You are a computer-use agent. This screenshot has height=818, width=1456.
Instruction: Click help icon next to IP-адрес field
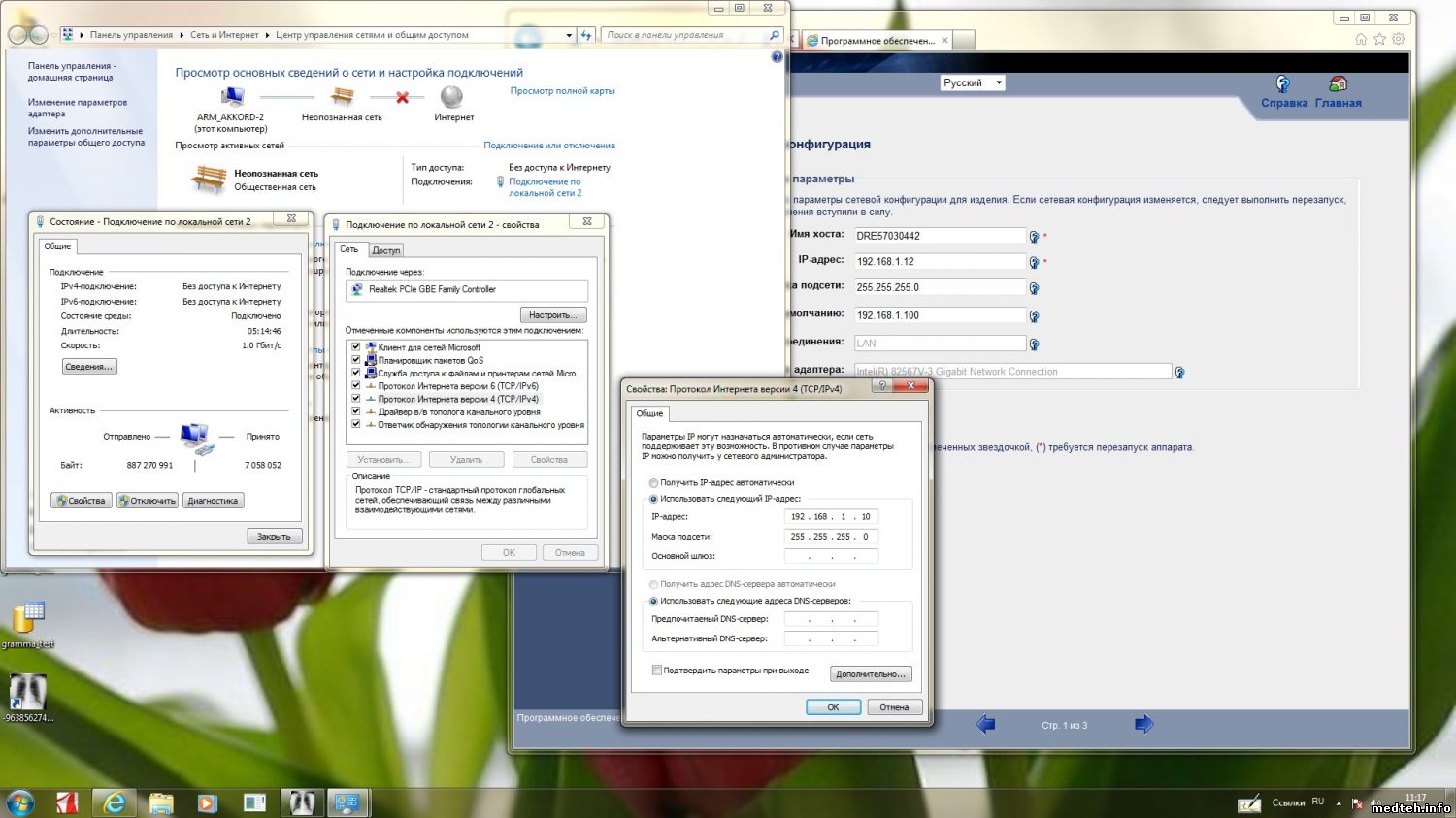click(1034, 262)
